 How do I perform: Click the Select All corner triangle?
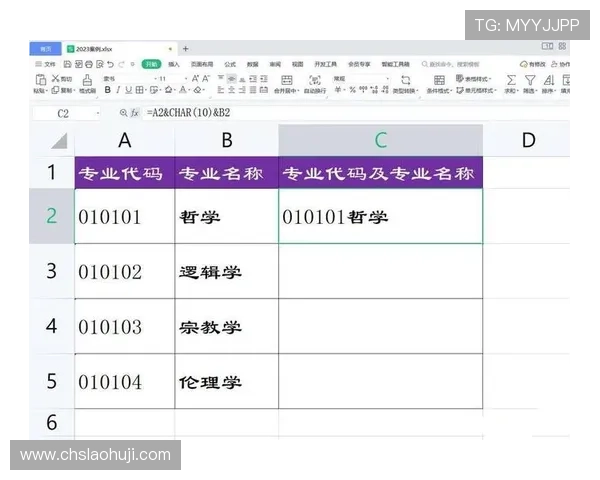point(59,140)
